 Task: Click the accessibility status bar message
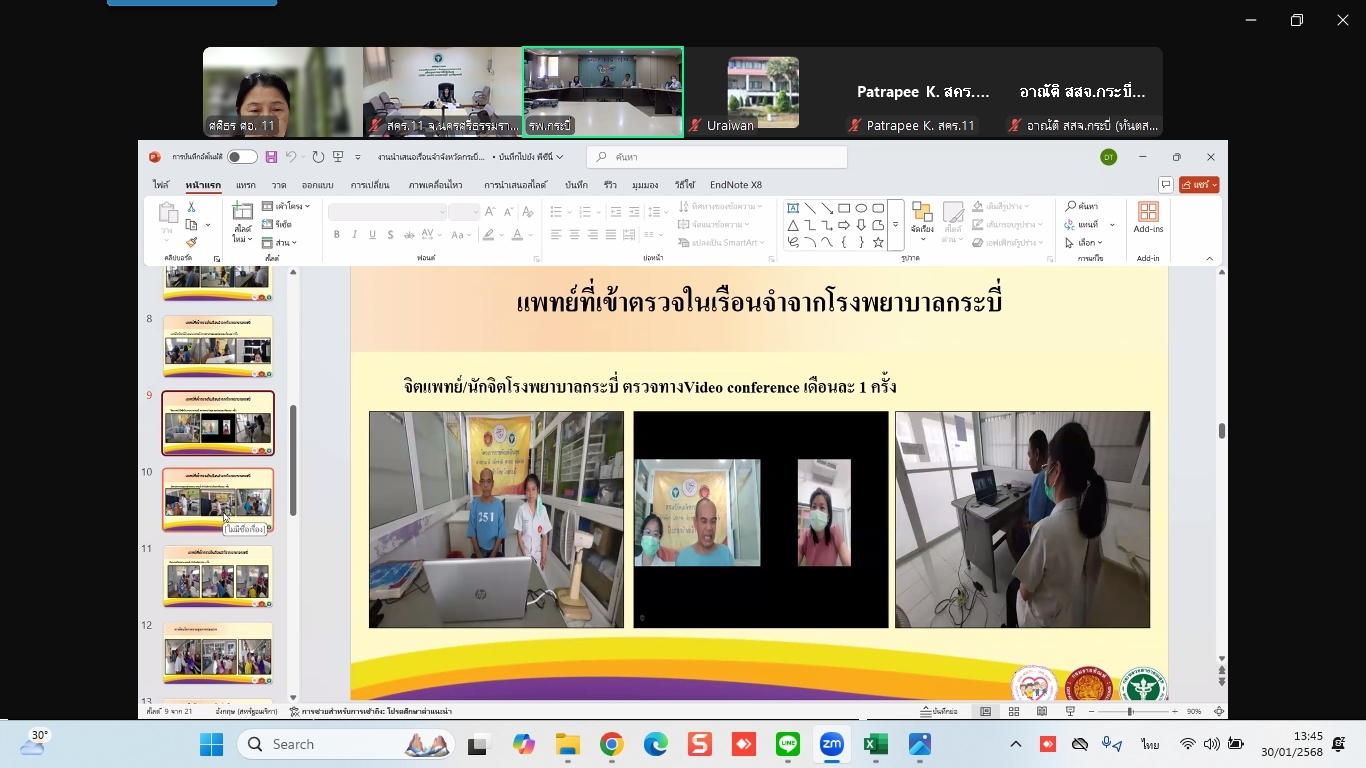click(370, 711)
